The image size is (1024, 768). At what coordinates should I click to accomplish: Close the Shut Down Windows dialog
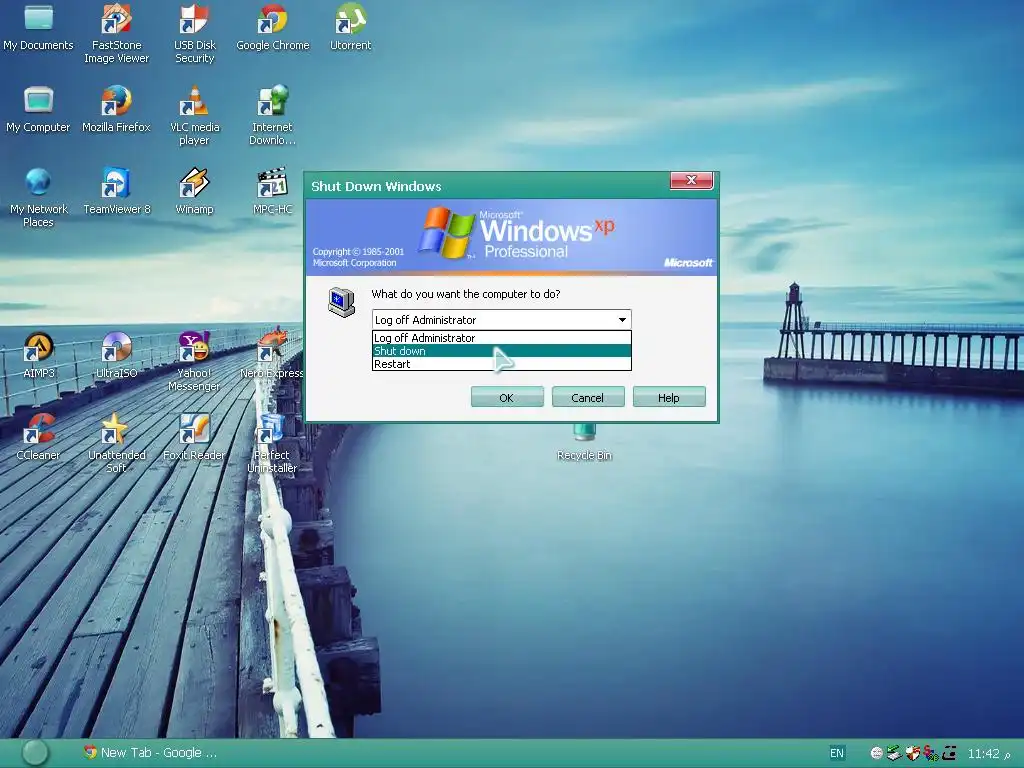point(691,180)
